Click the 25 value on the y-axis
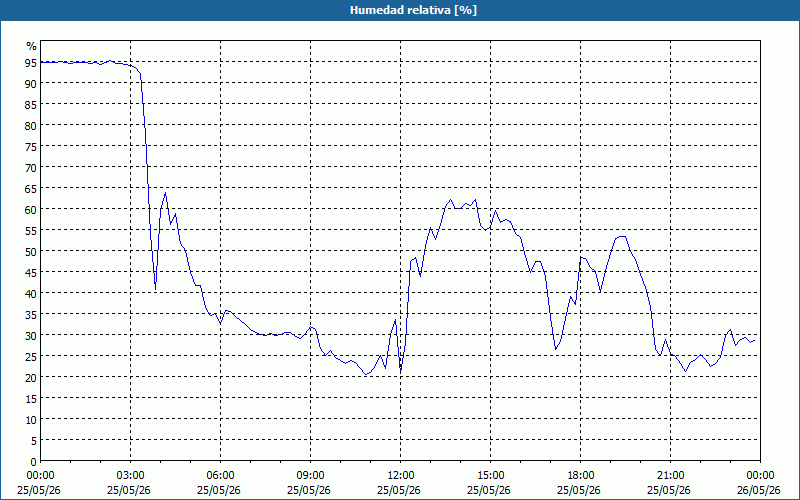Screen dimensions: 800x500 pos(31,357)
